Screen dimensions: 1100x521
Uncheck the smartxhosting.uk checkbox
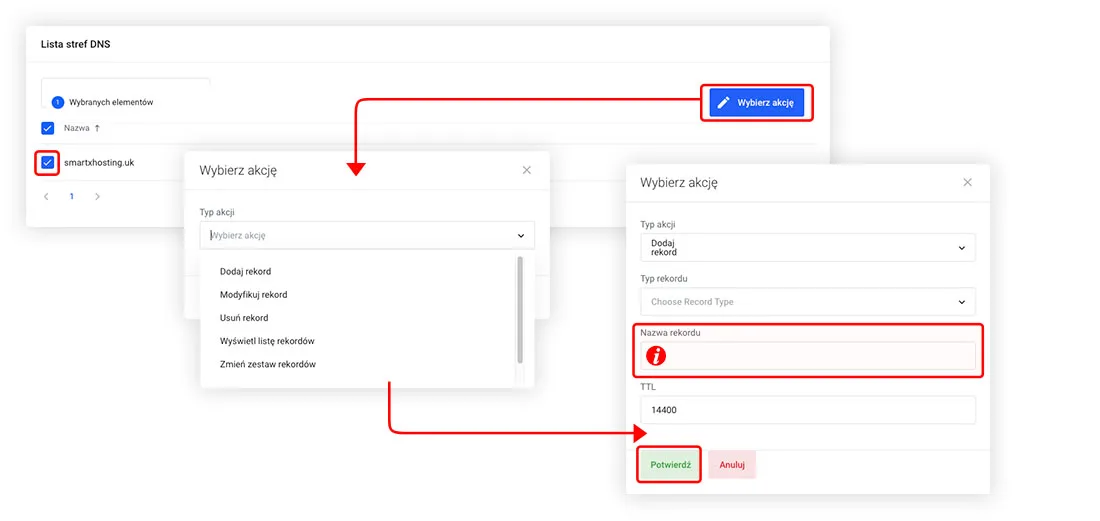tap(47, 163)
